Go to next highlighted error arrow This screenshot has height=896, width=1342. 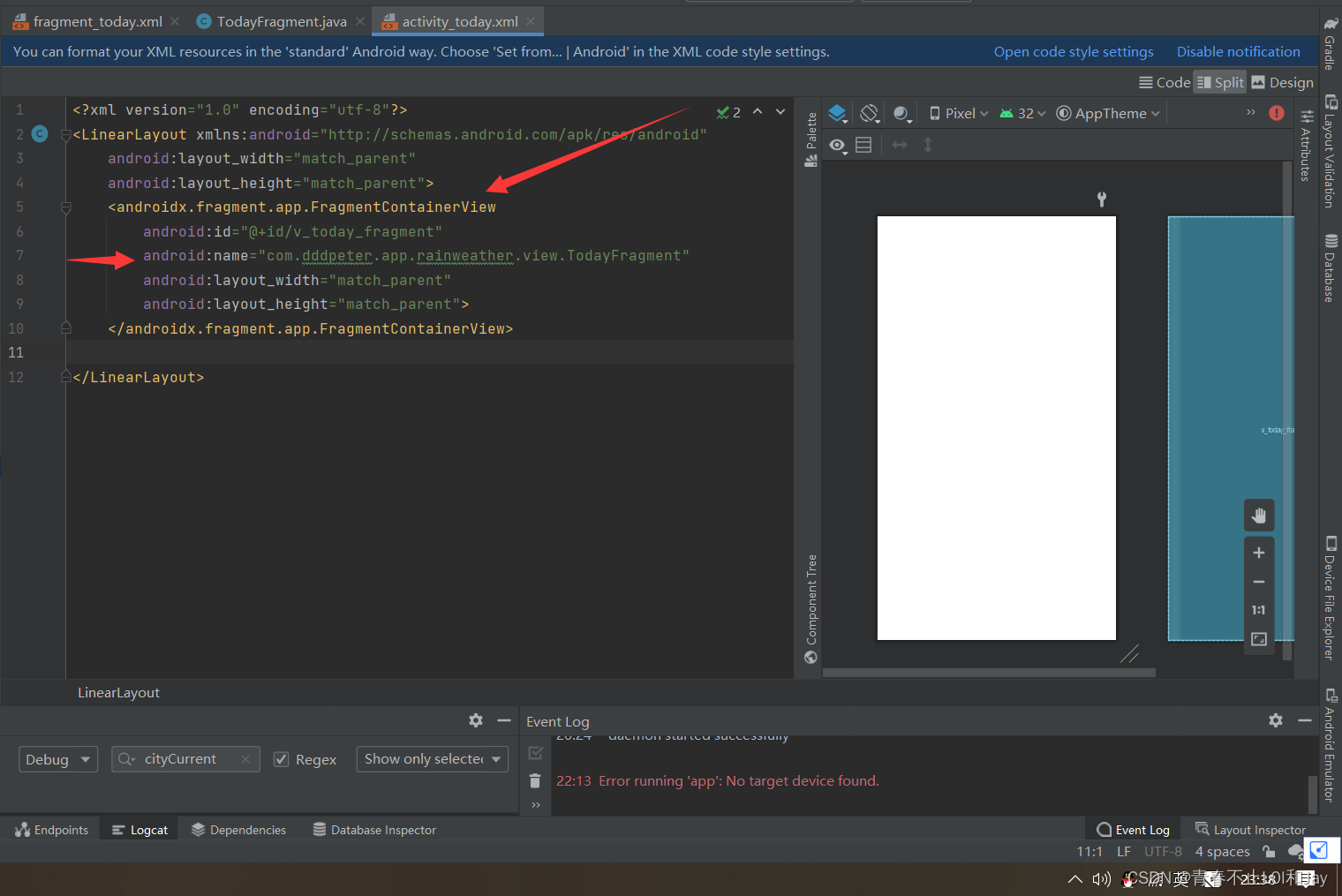(780, 111)
